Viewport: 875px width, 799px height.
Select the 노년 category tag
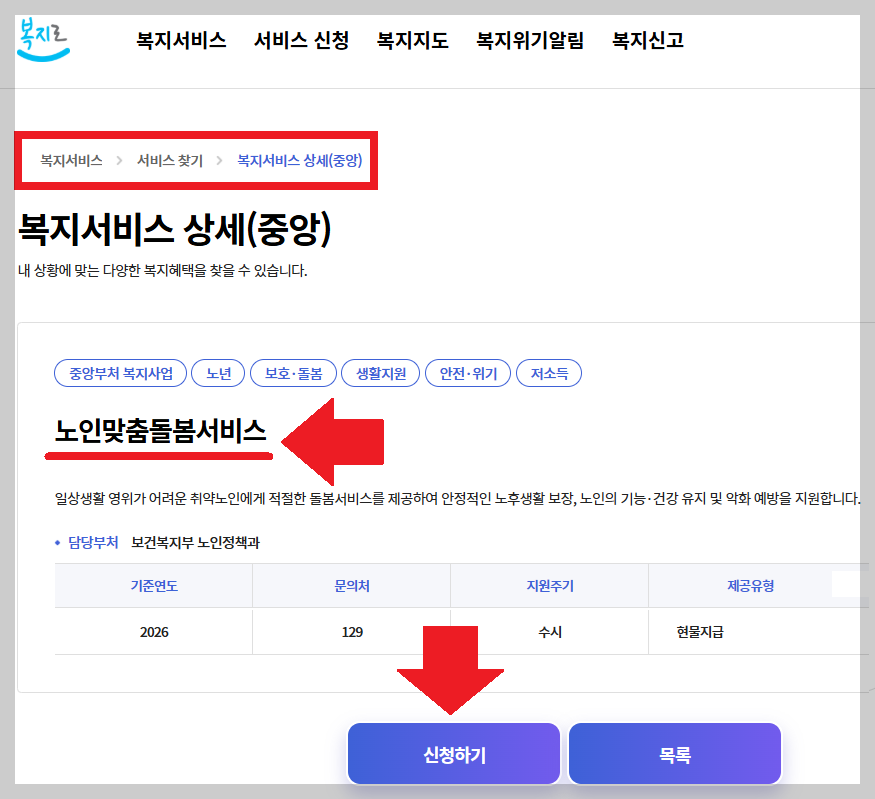pos(218,372)
